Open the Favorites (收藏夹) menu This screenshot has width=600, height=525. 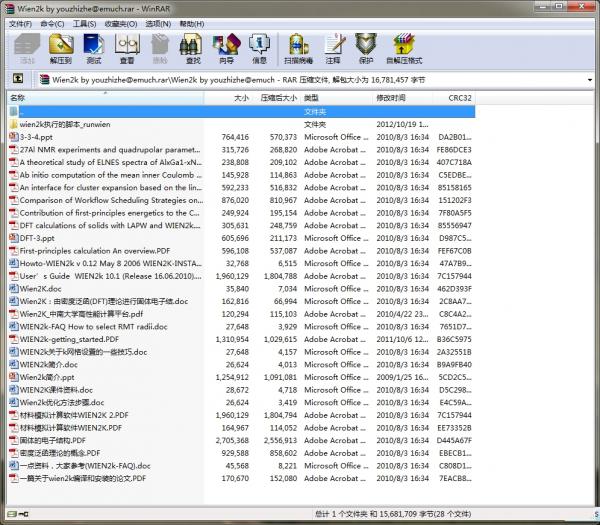tap(121, 24)
